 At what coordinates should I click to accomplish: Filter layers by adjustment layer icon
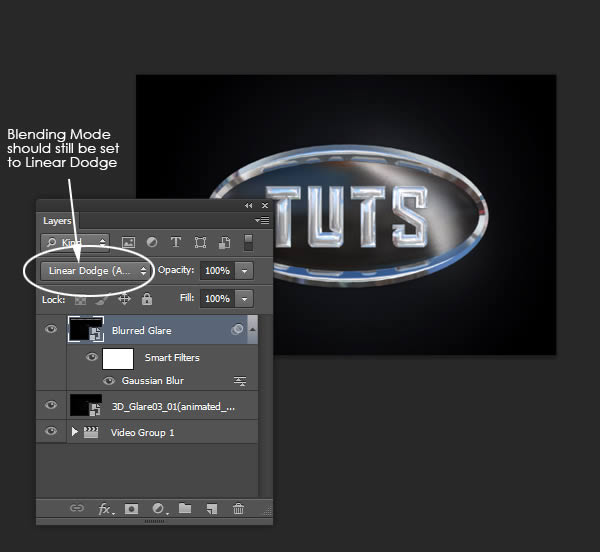(152, 242)
